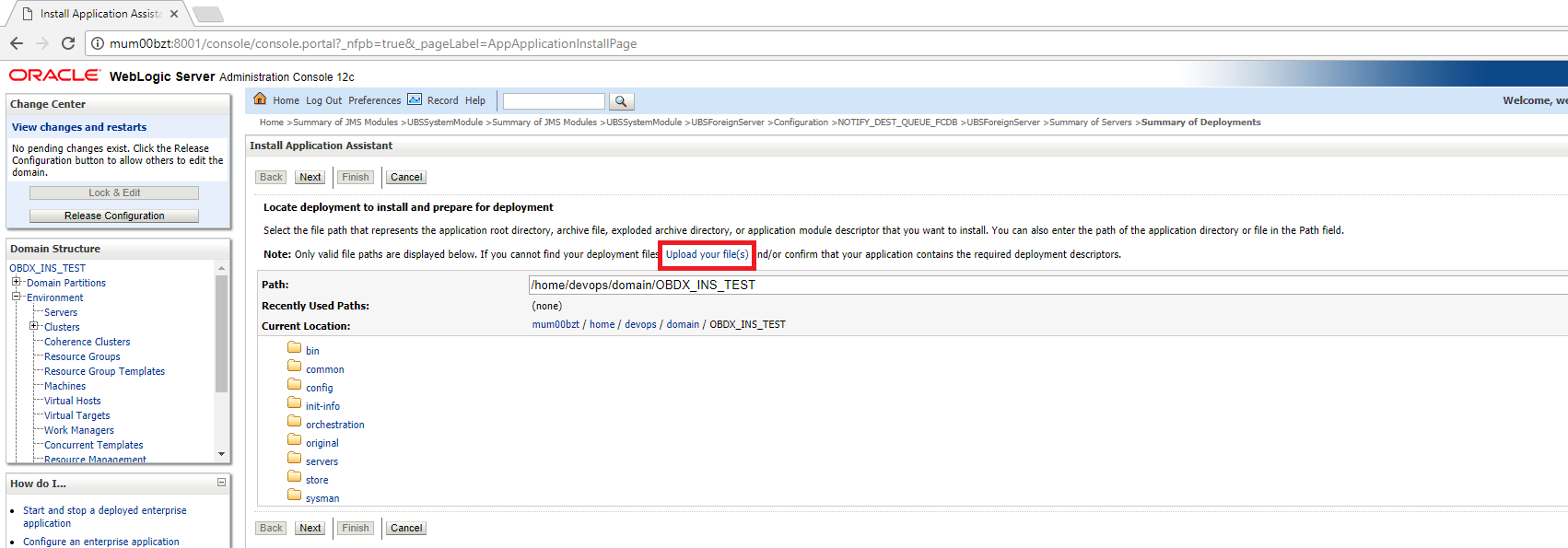Screen dimensions: 1568x548
Task: Click domain tree scrollbar up arrow
Action: coord(221,268)
